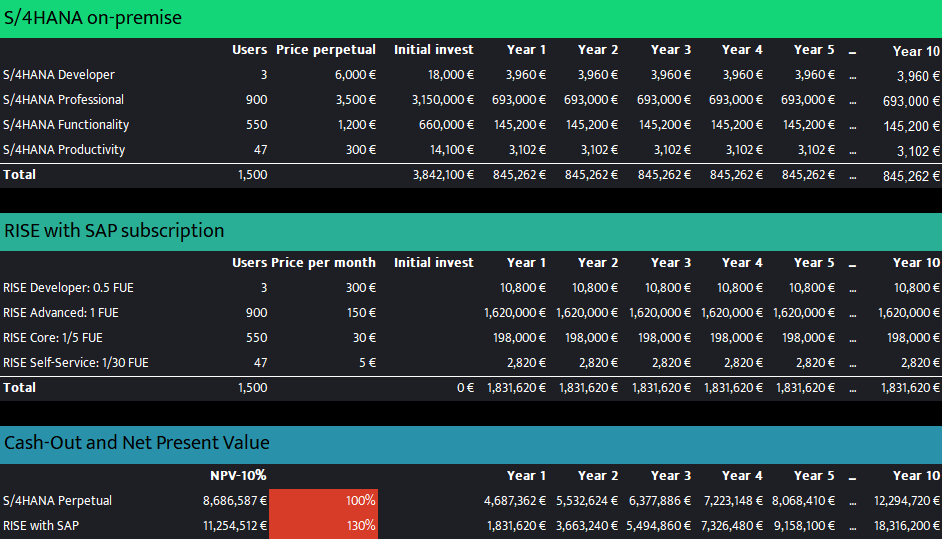Click the '150 €' price per month cell

tap(360, 313)
